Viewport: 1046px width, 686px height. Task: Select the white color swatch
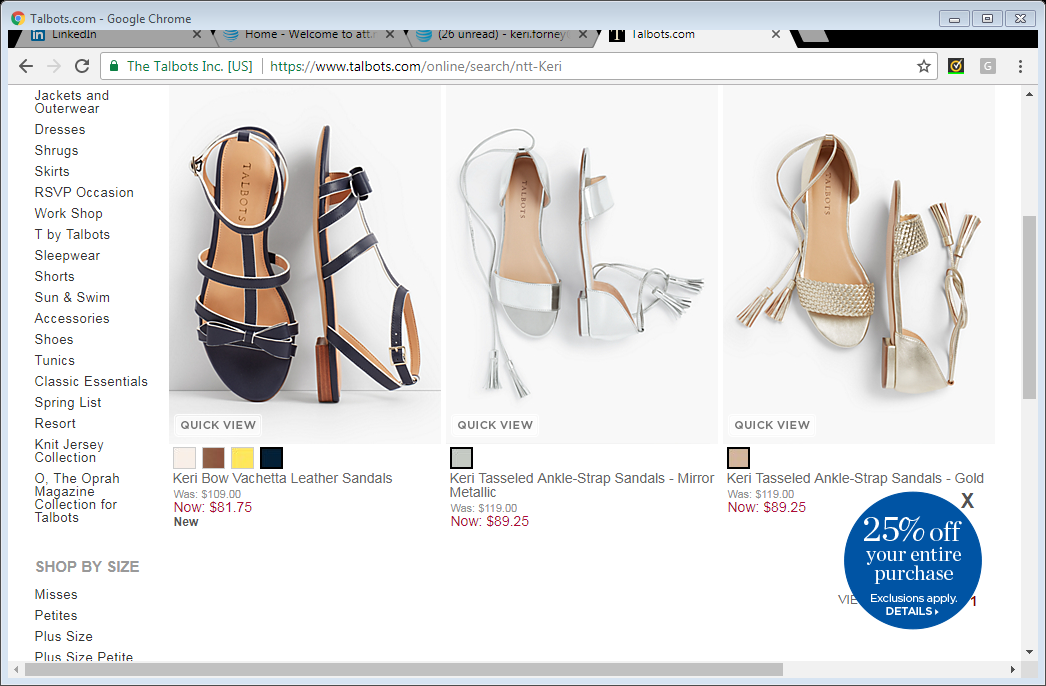[184, 458]
